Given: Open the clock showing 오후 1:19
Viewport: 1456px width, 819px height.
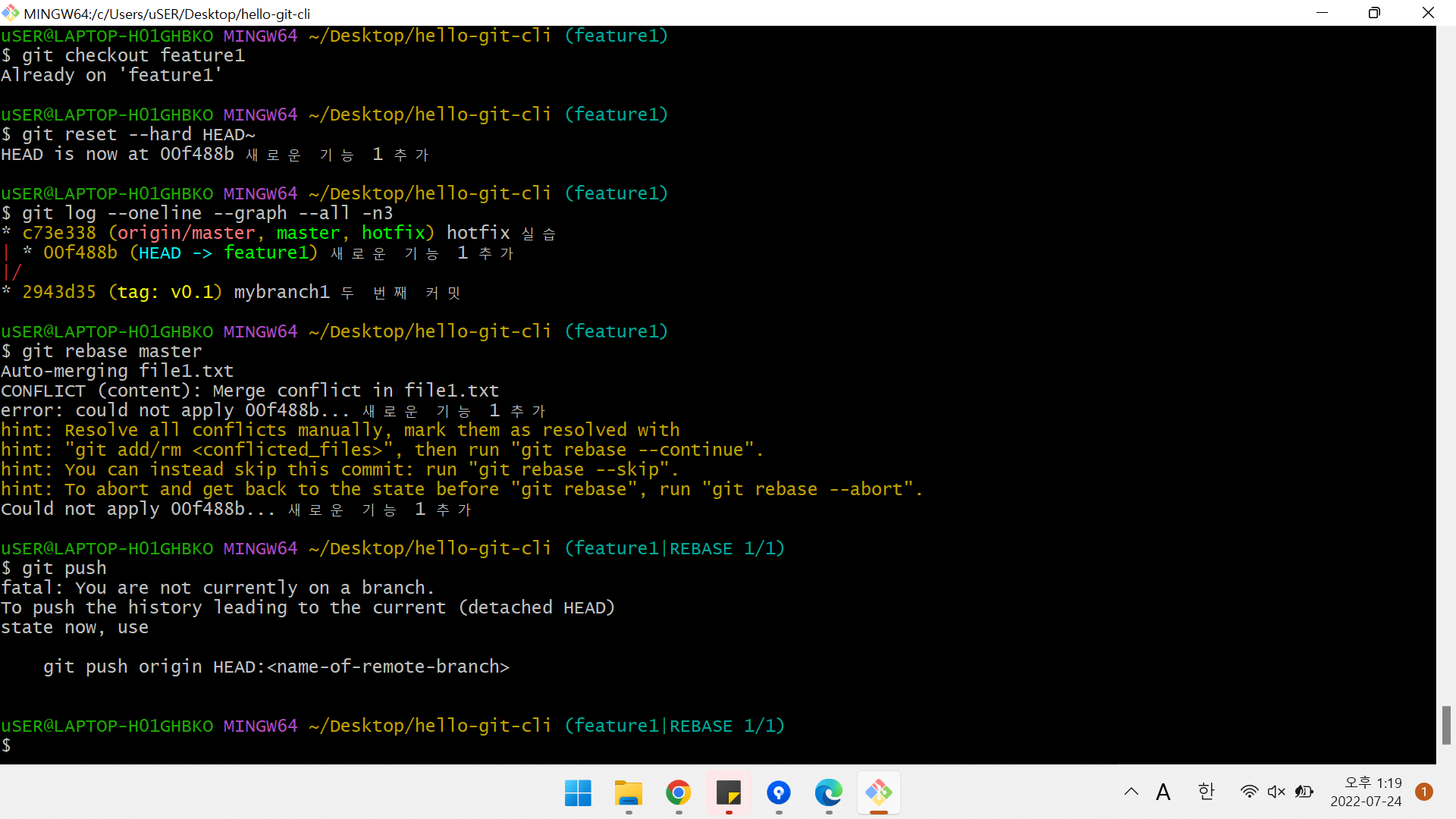Looking at the screenshot, I should point(1366,792).
